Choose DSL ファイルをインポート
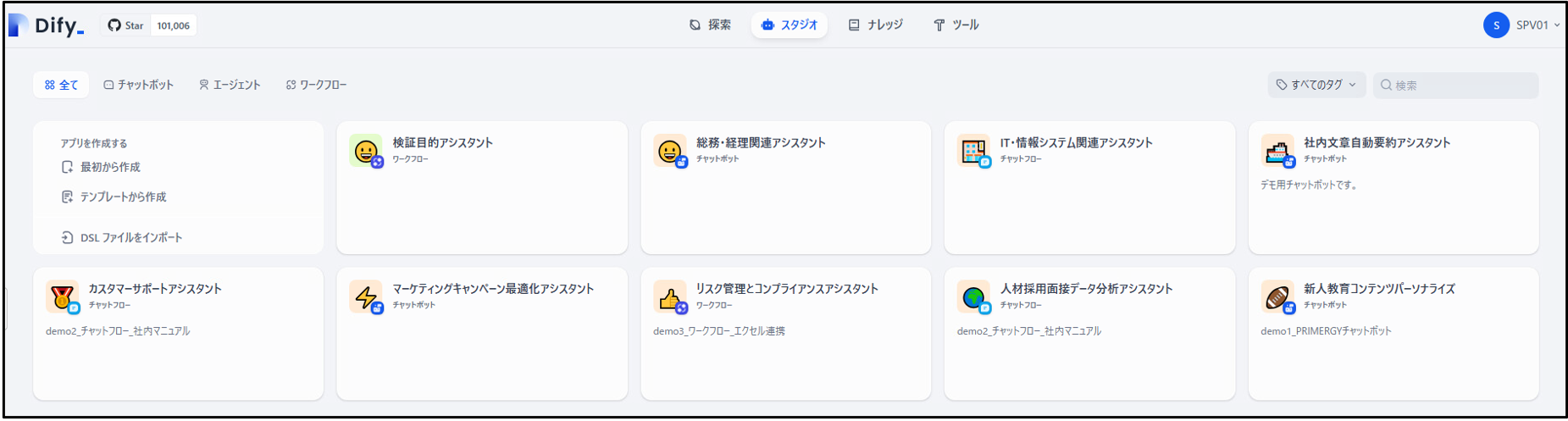 coord(122,238)
